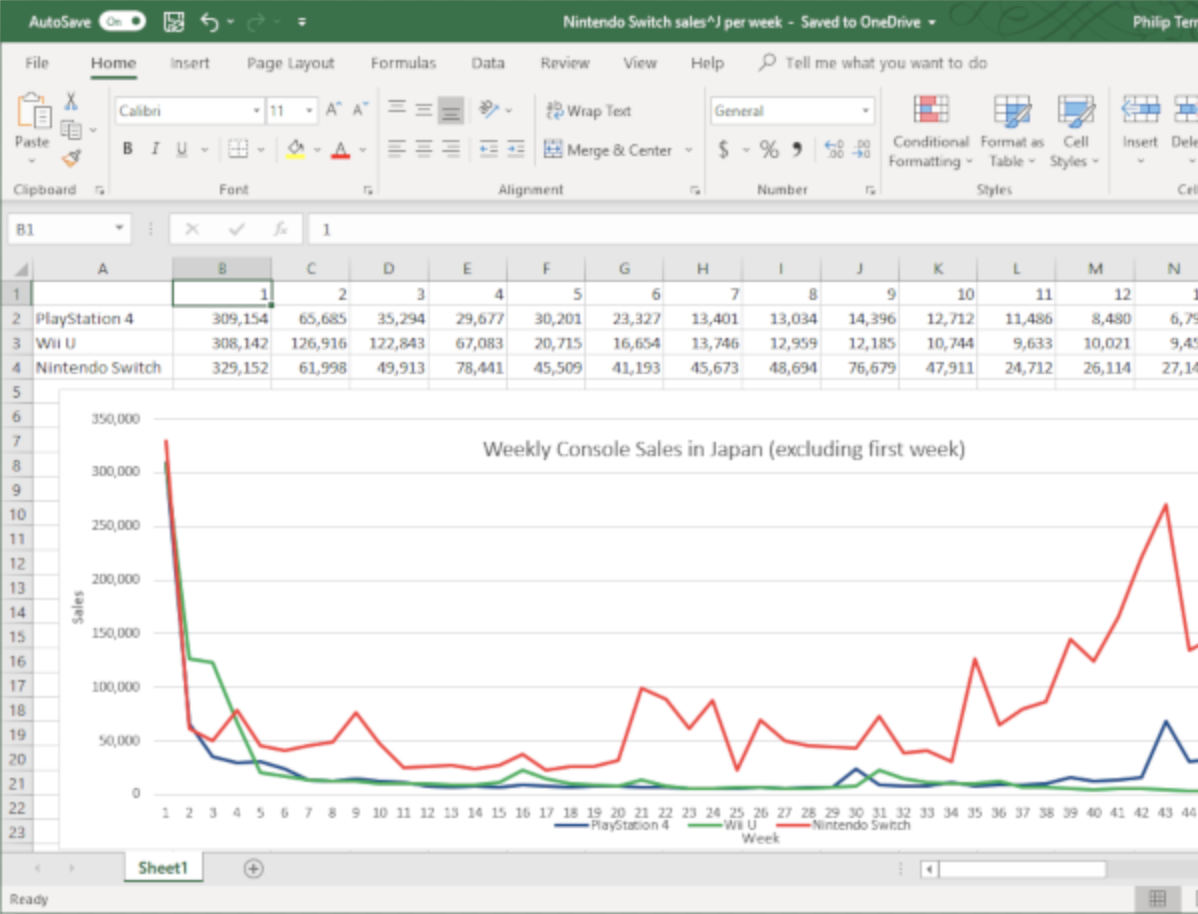The image size is (1198, 914).
Task: Increase decimal places
Action: coord(834,149)
